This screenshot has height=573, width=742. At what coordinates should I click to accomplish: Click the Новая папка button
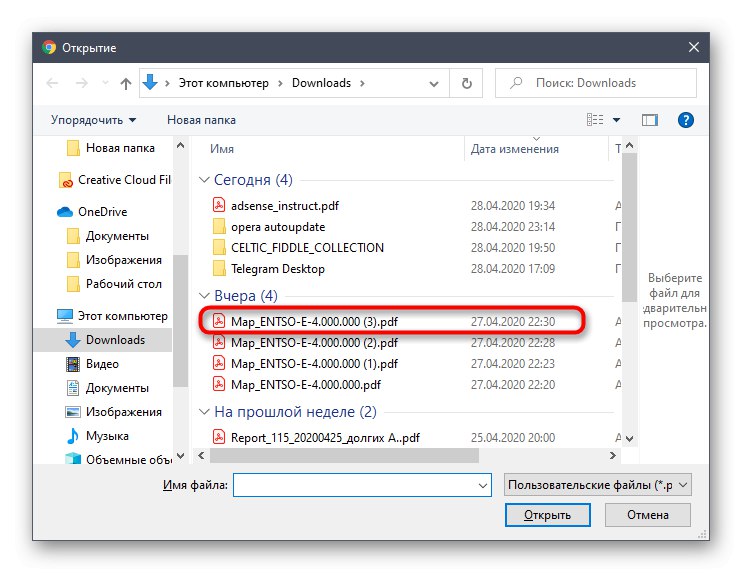pos(201,120)
